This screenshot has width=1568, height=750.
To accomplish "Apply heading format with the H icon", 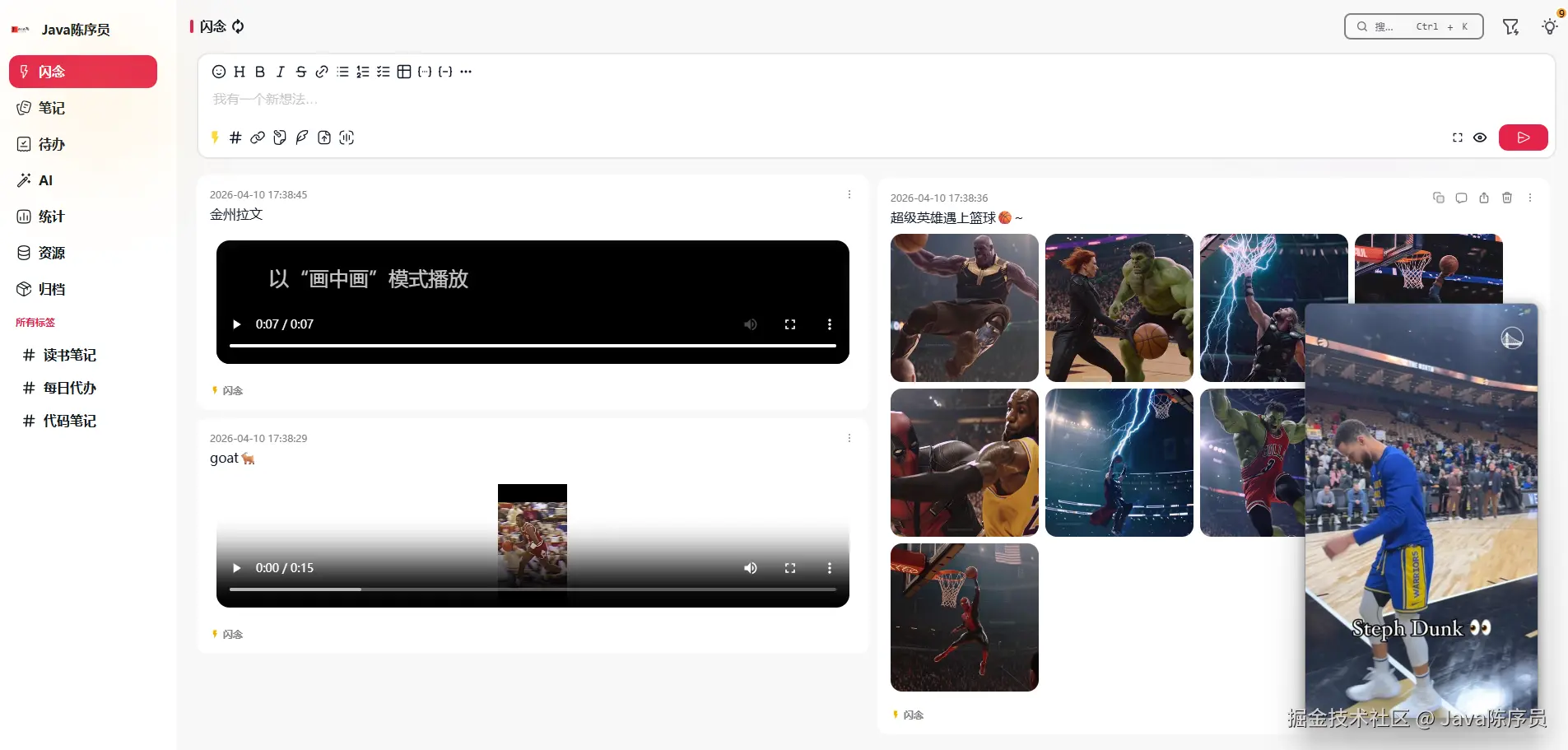I will [240, 72].
